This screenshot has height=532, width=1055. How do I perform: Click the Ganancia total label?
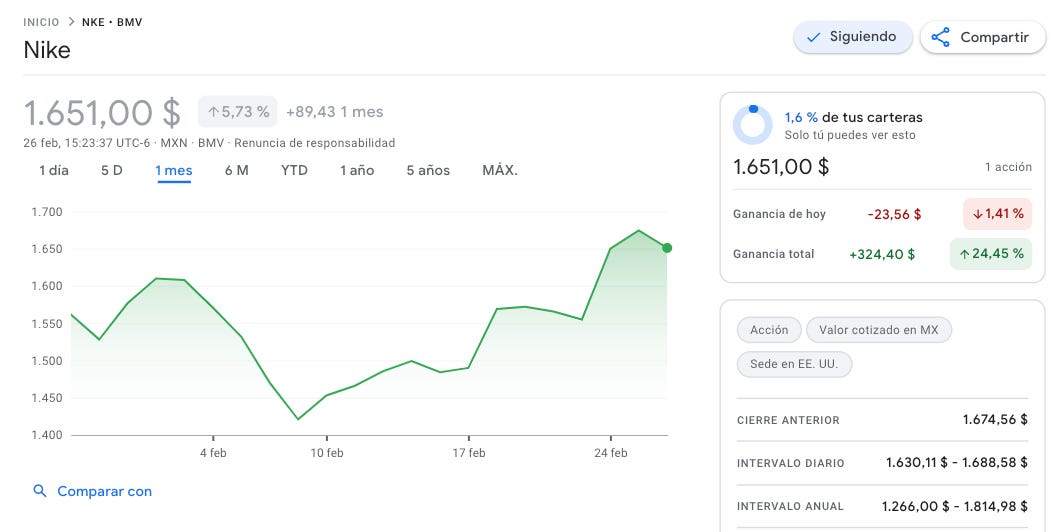pos(774,254)
